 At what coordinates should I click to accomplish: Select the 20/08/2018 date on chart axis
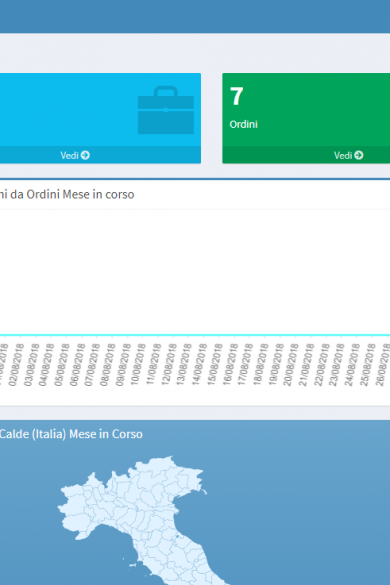[x=291, y=365]
